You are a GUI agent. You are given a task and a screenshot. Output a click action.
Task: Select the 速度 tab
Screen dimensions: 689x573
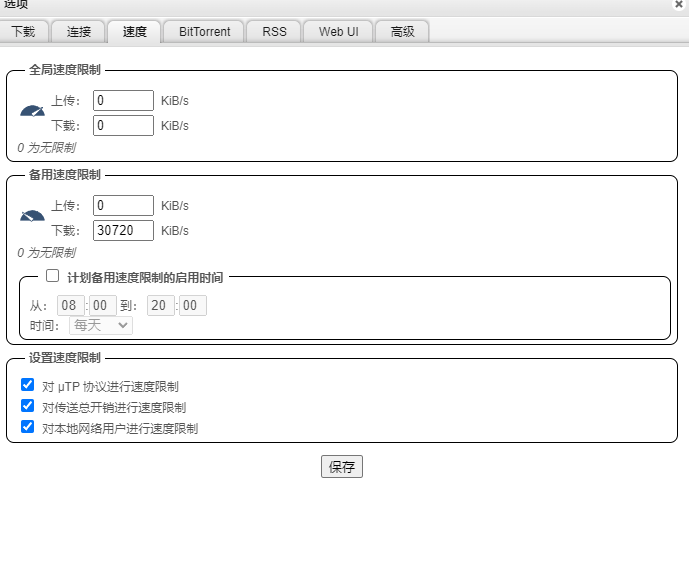point(134,32)
